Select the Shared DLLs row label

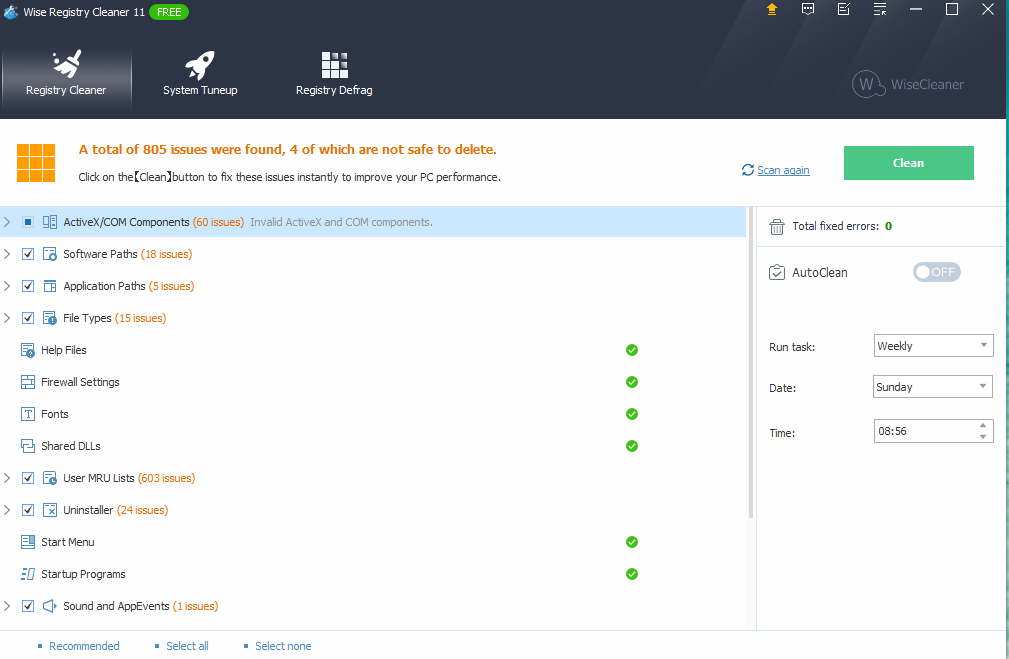click(71, 446)
